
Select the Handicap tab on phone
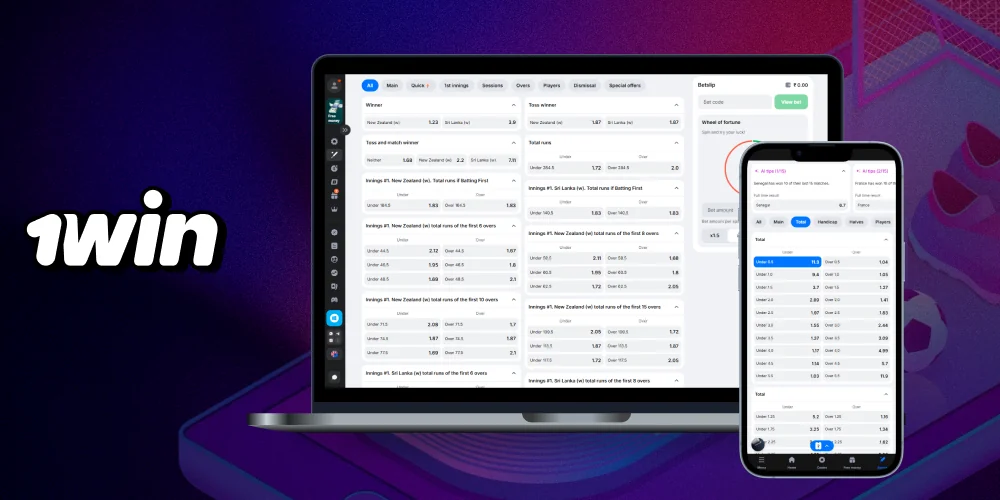click(x=827, y=222)
